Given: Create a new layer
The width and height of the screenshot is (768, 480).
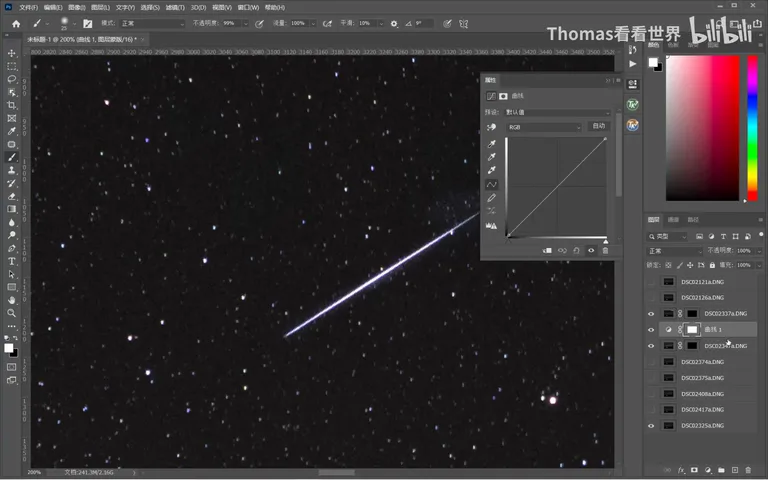Looking at the screenshot, I should 735,470.
